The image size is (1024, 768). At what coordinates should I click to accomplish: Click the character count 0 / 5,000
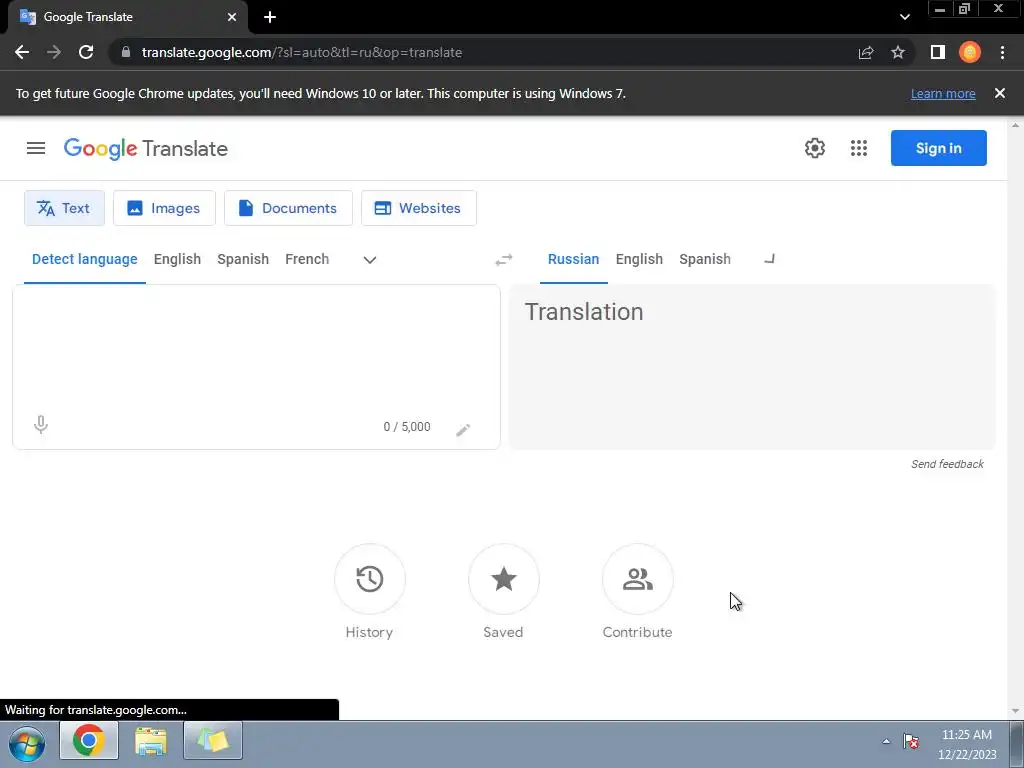click(407, 427)
